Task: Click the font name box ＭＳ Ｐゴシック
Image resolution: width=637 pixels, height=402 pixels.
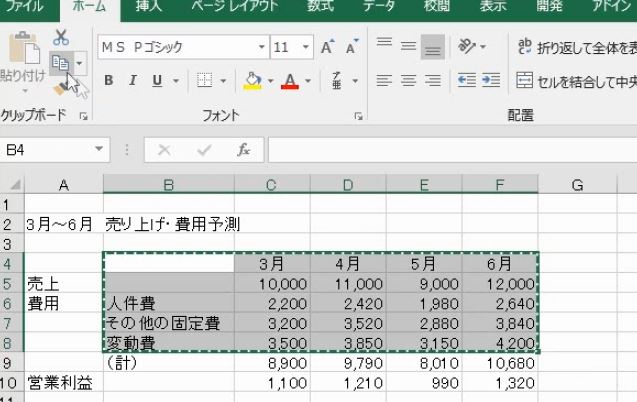Action: [x=178, y=47]
